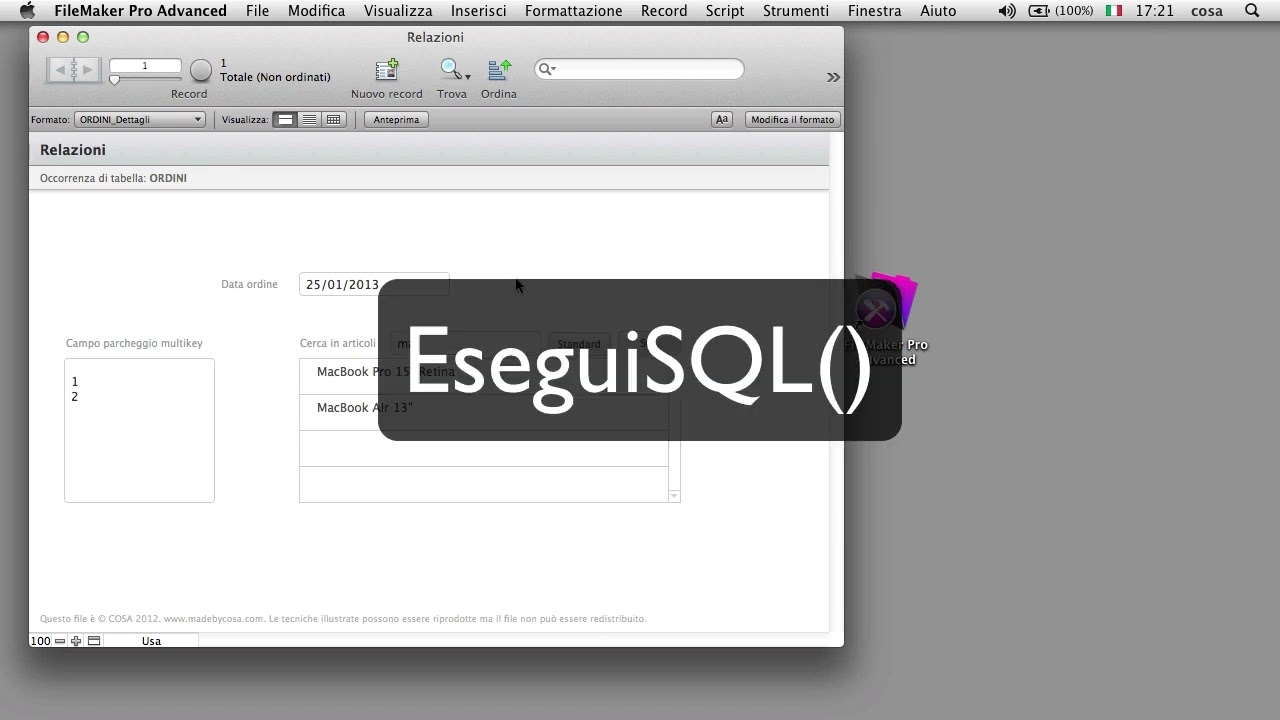Image resolution: width=1280 pixels, height=720 pixels.
Task: Open the Script menu
Action: (x=725, y=11)
